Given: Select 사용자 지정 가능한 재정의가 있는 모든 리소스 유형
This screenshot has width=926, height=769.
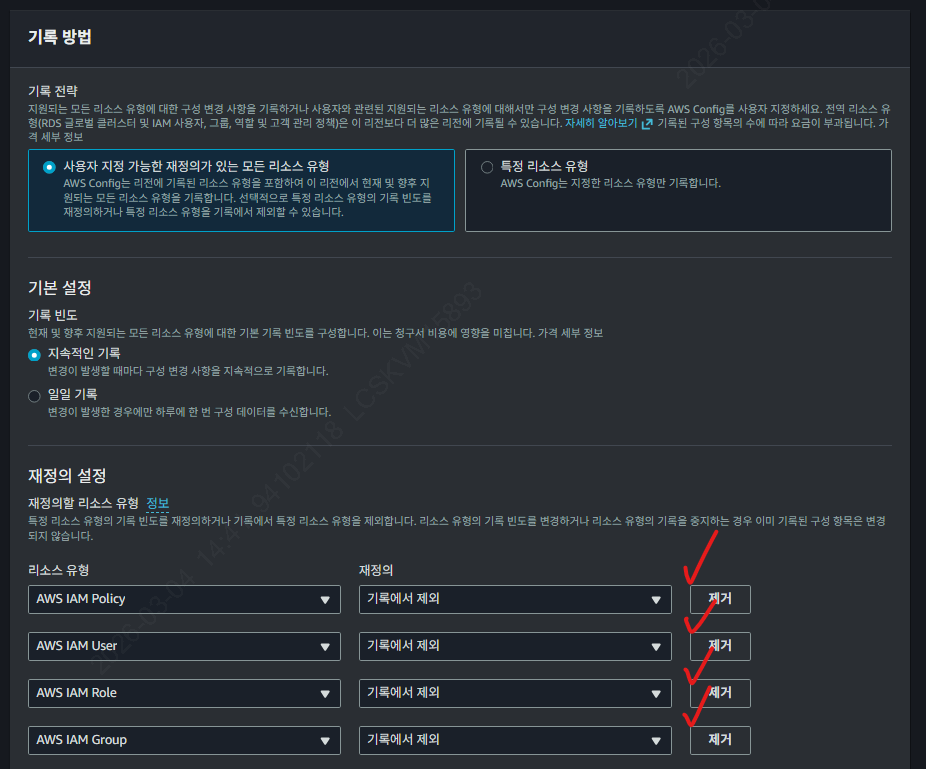Looking at the screenshot, I should tap(48, 167).
